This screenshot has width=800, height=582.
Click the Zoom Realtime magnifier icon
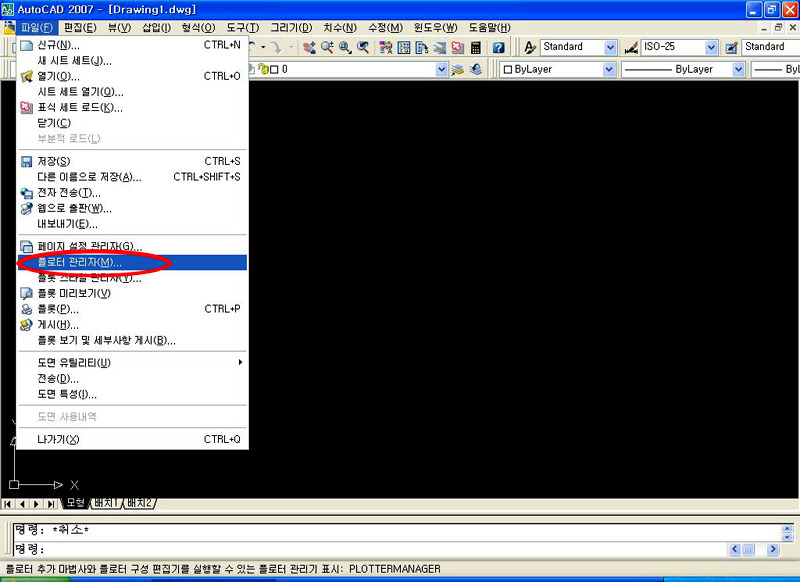327,47
